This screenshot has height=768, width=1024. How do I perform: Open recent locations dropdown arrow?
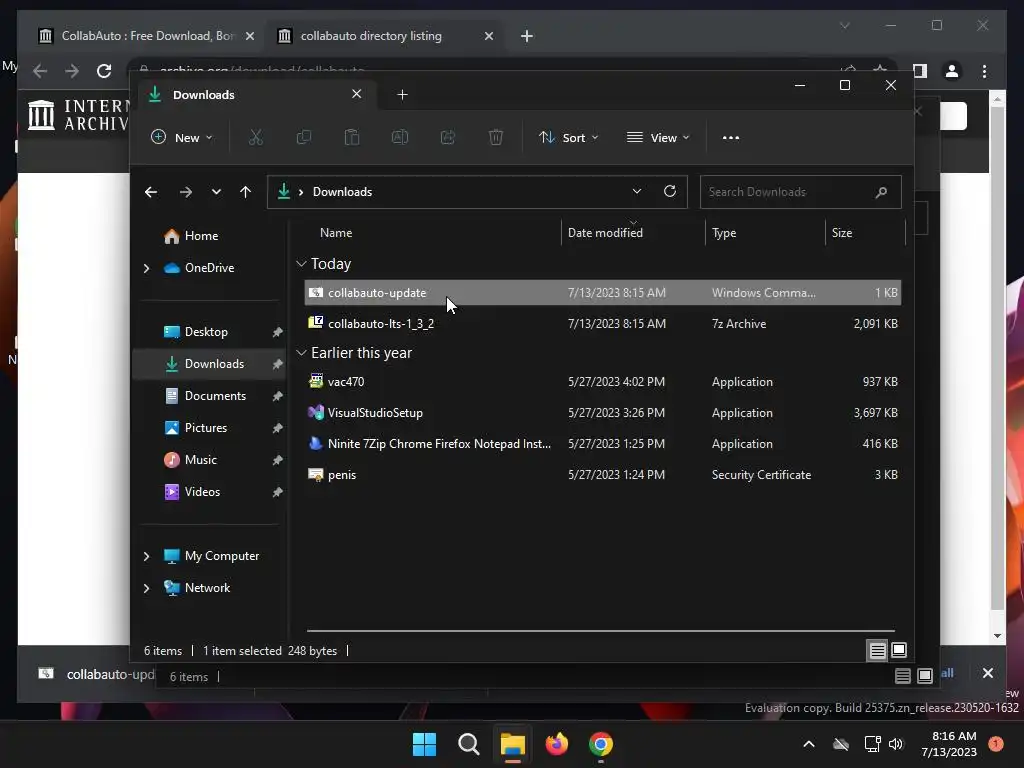click(x=216, y=192)
